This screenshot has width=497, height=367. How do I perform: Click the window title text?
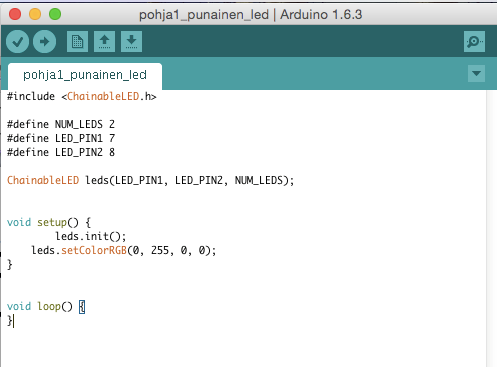click(x=250, y=15)
